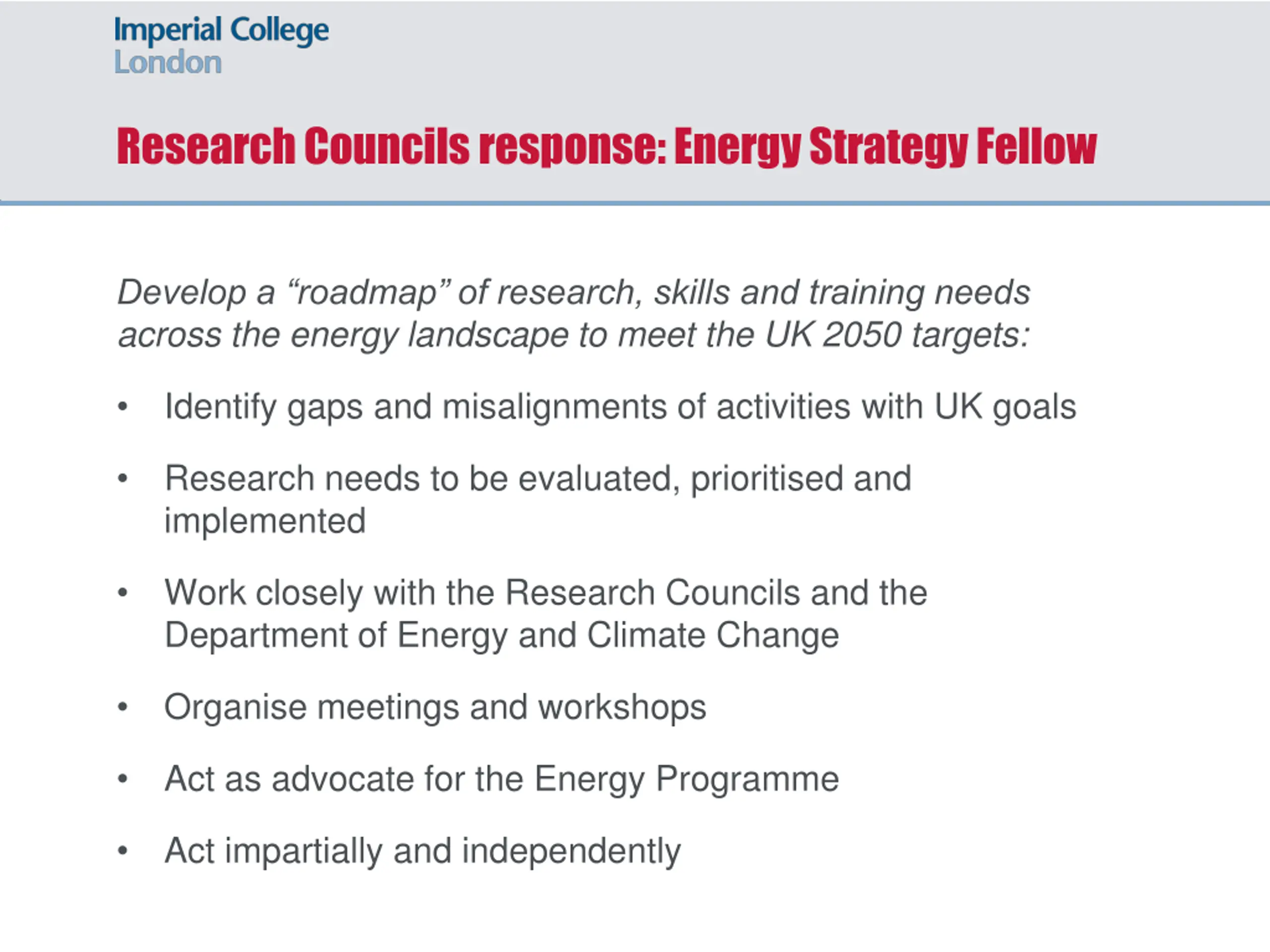This screenshot has width=1270, height=952.
Task: Click the words Energy Strategy Fellow
Action: pos(886,146)
